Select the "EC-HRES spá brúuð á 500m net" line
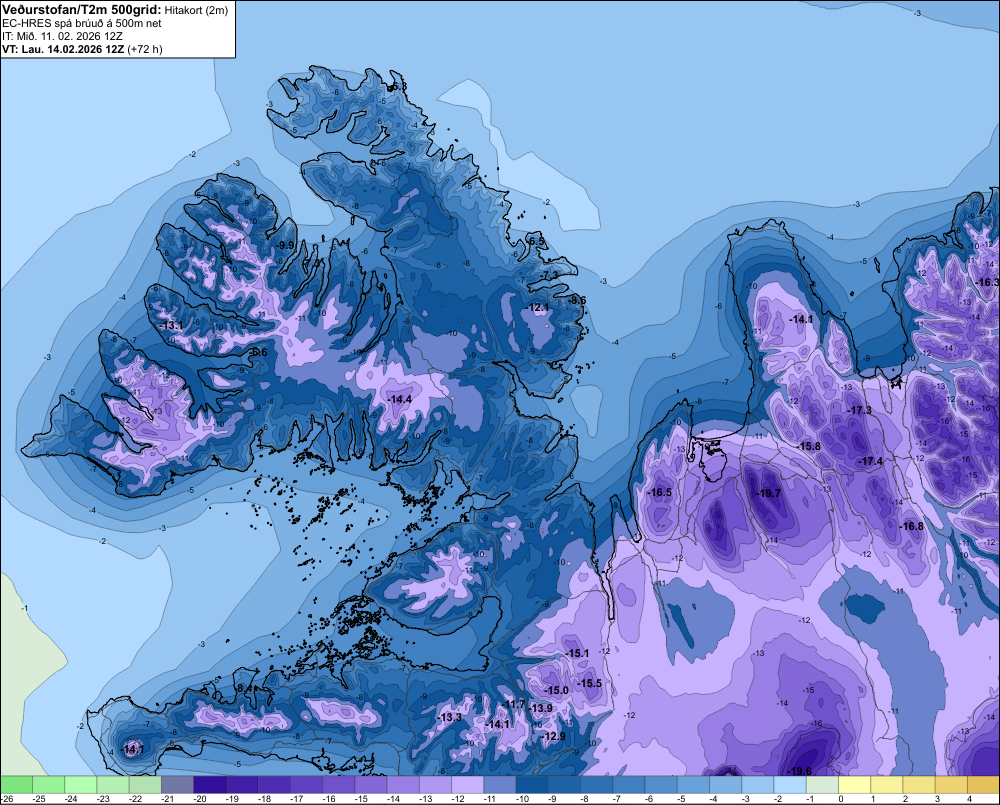This screenshot has width=1000, height=805. (x=82, y=23)
